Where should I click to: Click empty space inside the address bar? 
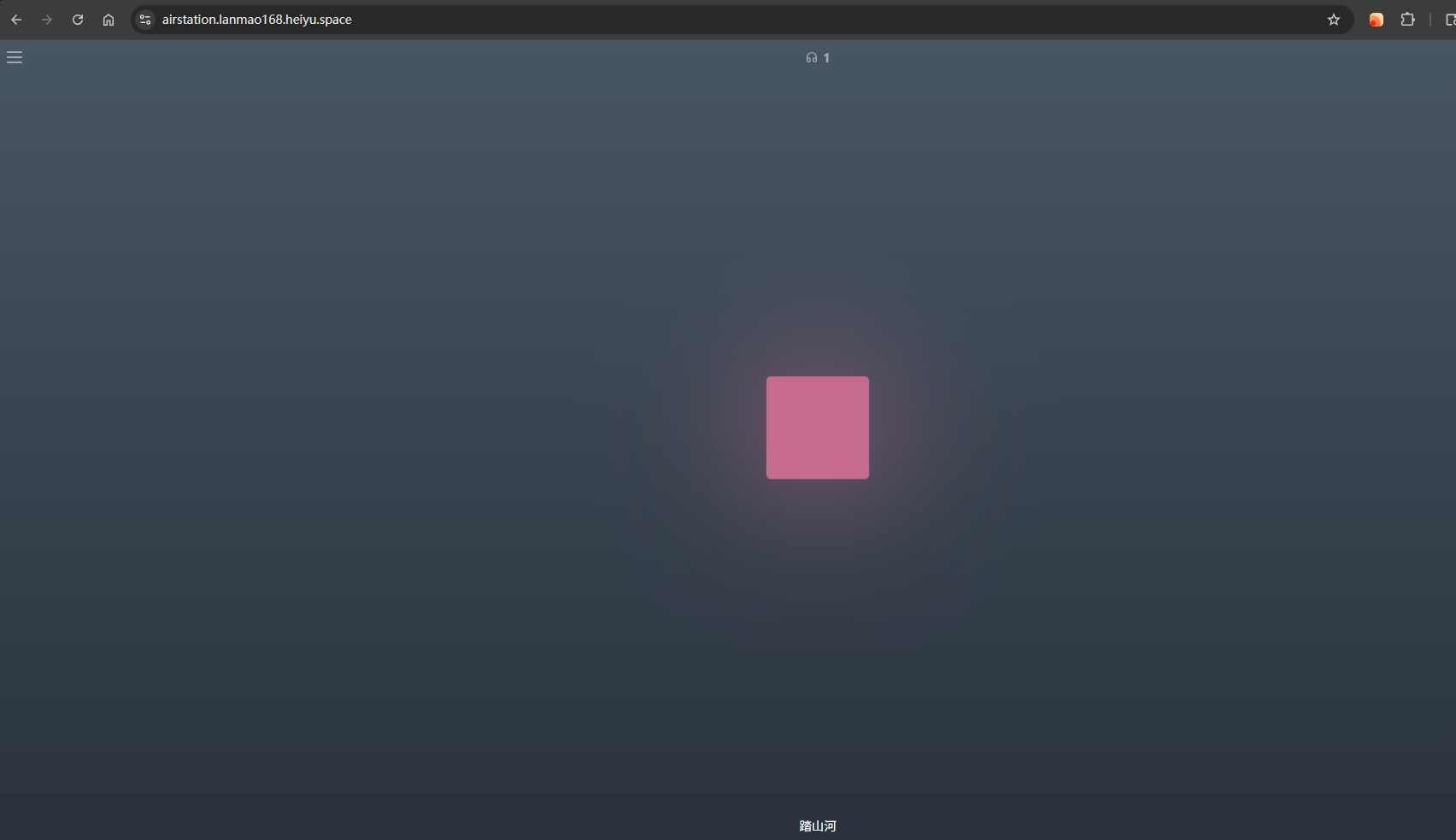837,20
